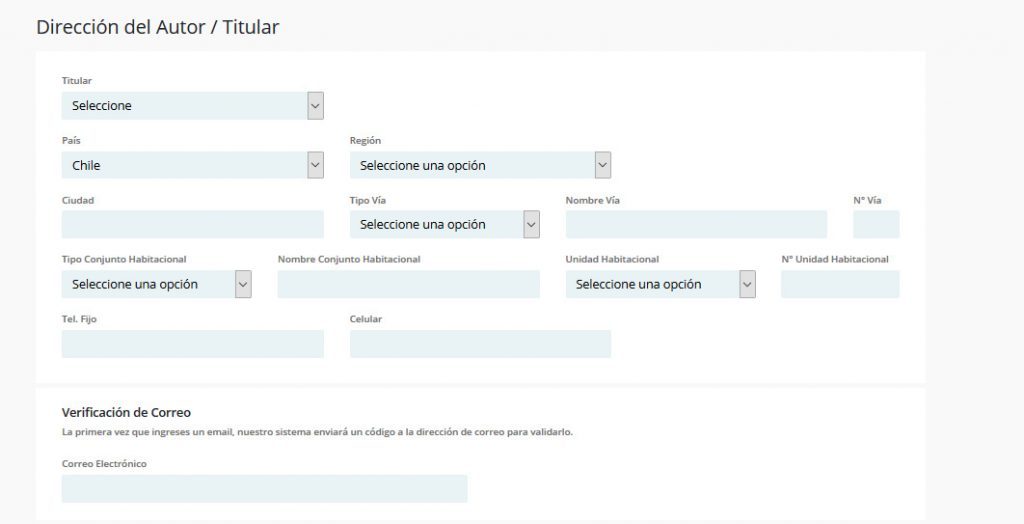This screenshot has height=524, width=1024.
Task: Open the Tipo Vía dropdown
Action: click(445, 225)
